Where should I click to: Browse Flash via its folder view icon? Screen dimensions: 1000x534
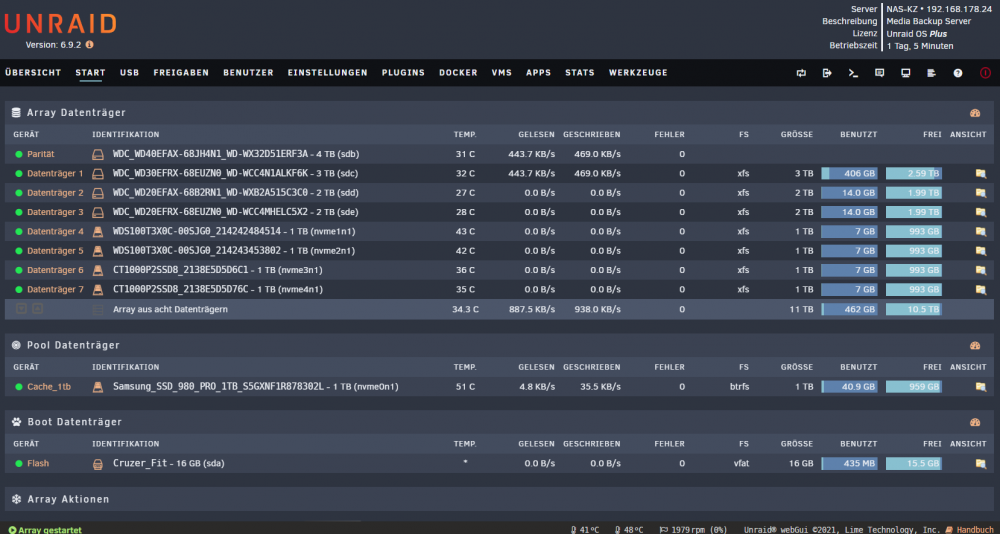(981, 464)
